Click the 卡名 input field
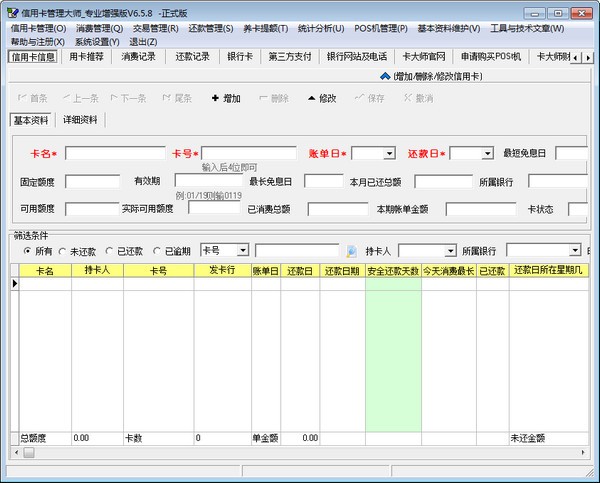The image size is (600, 483). coord(115,153)
